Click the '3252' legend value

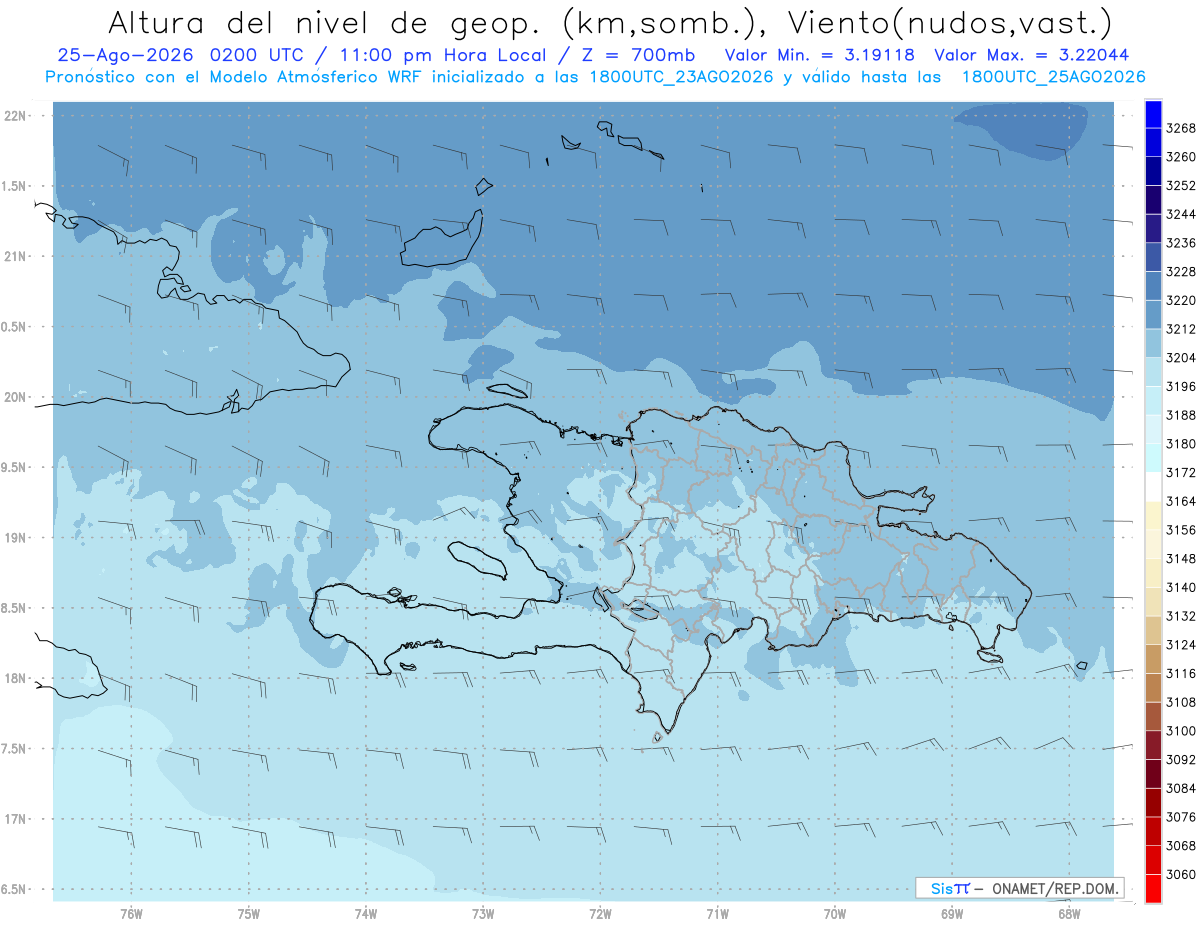(1180, 186)
